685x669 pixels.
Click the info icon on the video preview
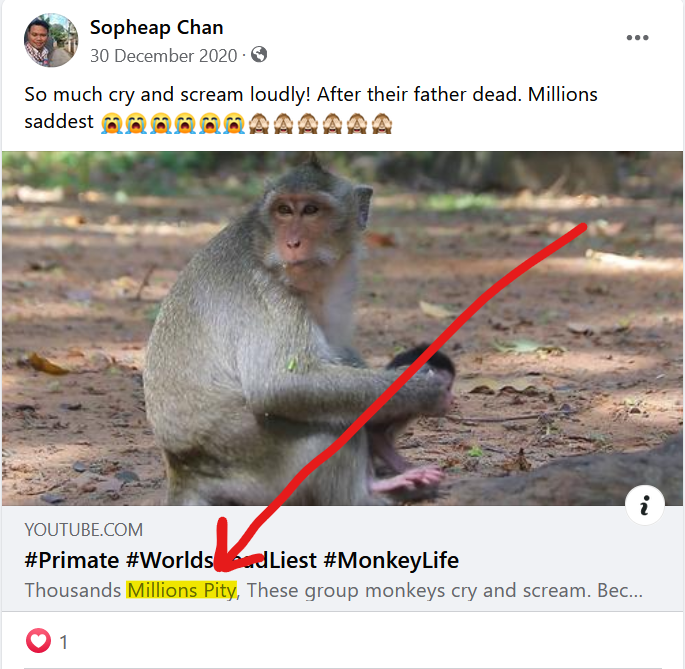tap(645, 507)
